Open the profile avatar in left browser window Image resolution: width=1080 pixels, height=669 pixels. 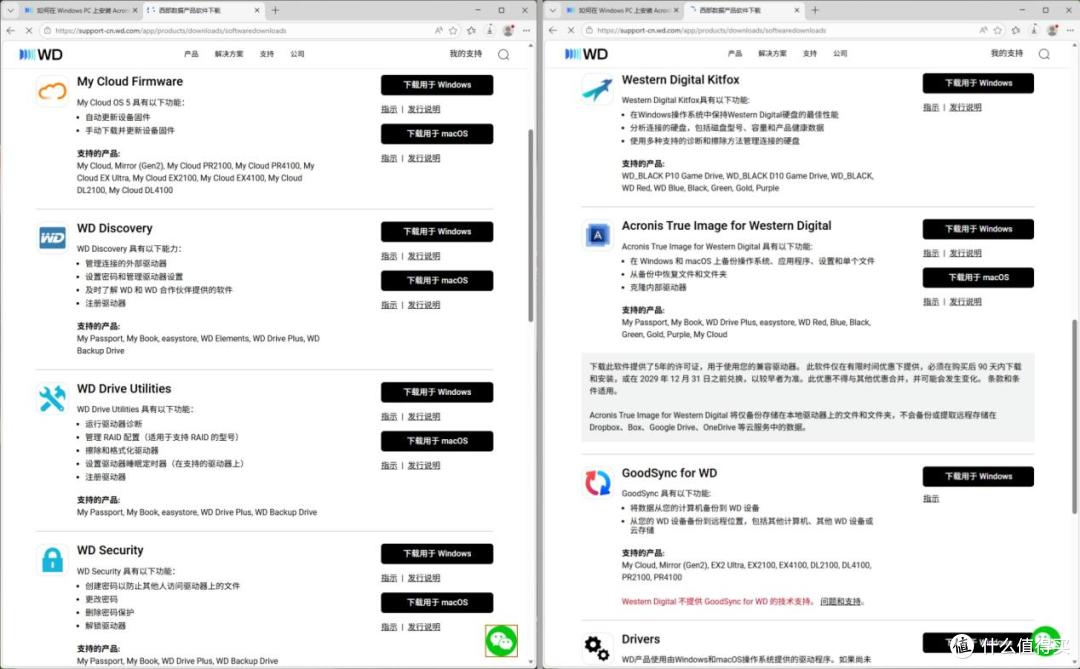tap(508, 30)
